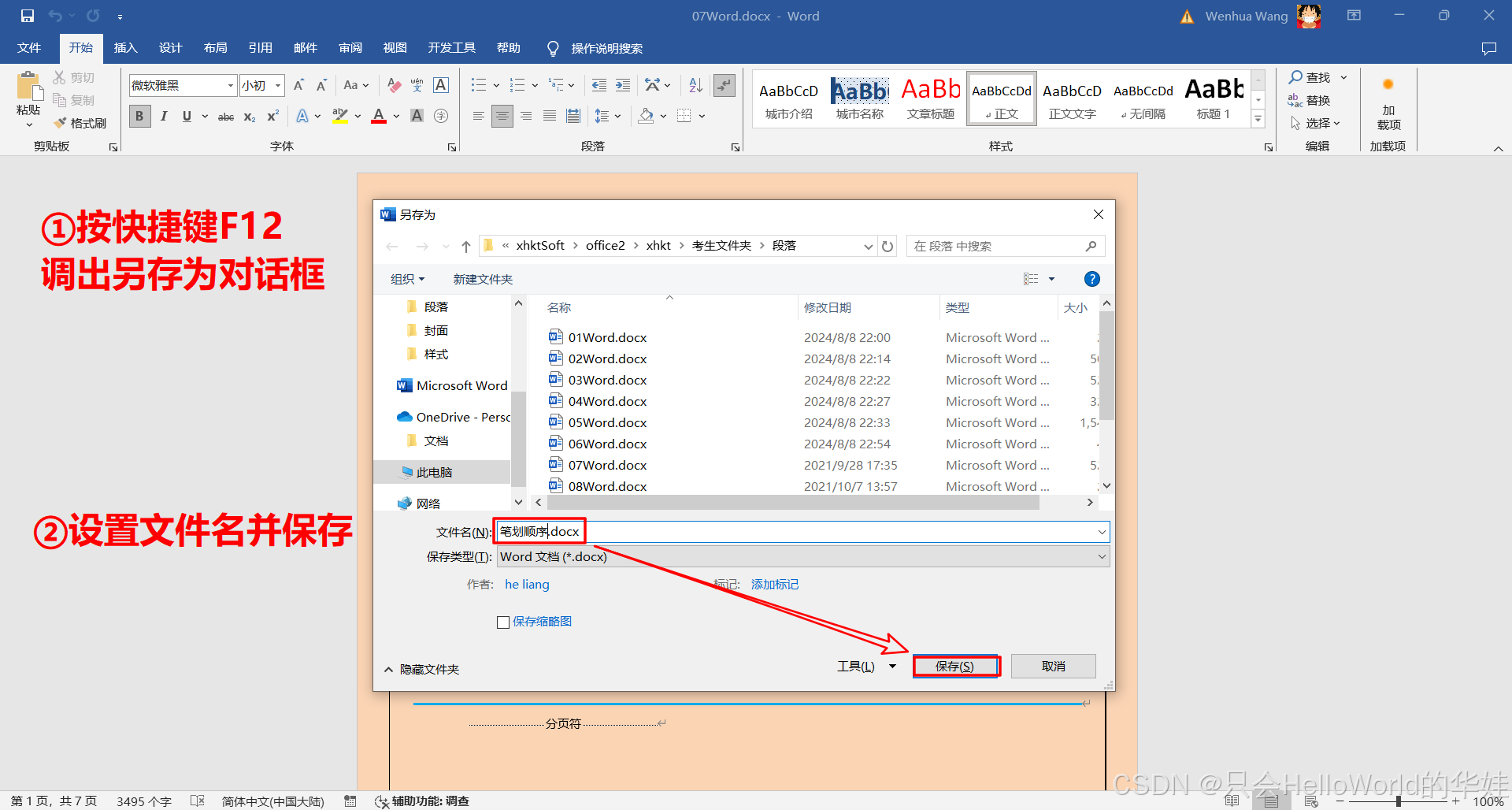The image size is (1512, 810).
Task: Open the font size dropdown
Action: coord(278,85)
